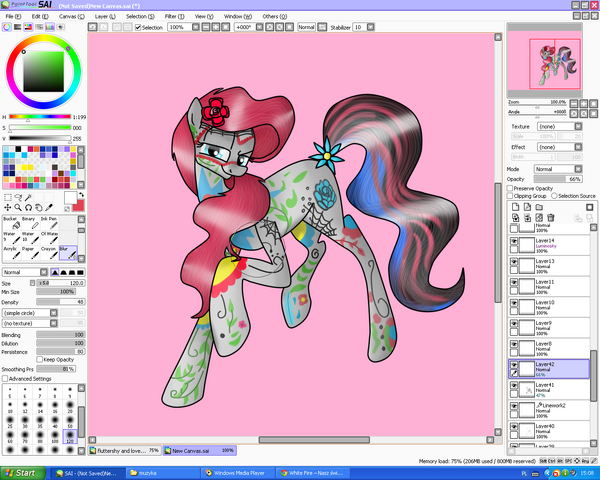Choose the Blur brush tool
600x480 pixels.
click(x=68, y=253)
